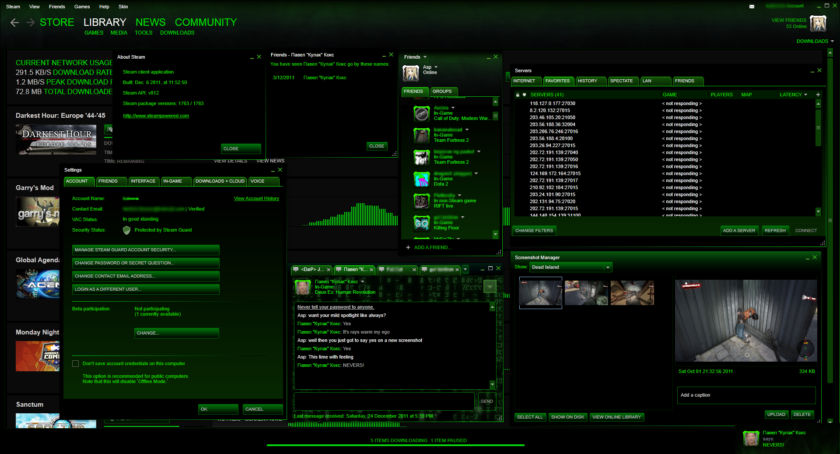This screenshot has height=454, width=840.
Task: Click the secure shield column icon in Servers
Action: (524, 95)
